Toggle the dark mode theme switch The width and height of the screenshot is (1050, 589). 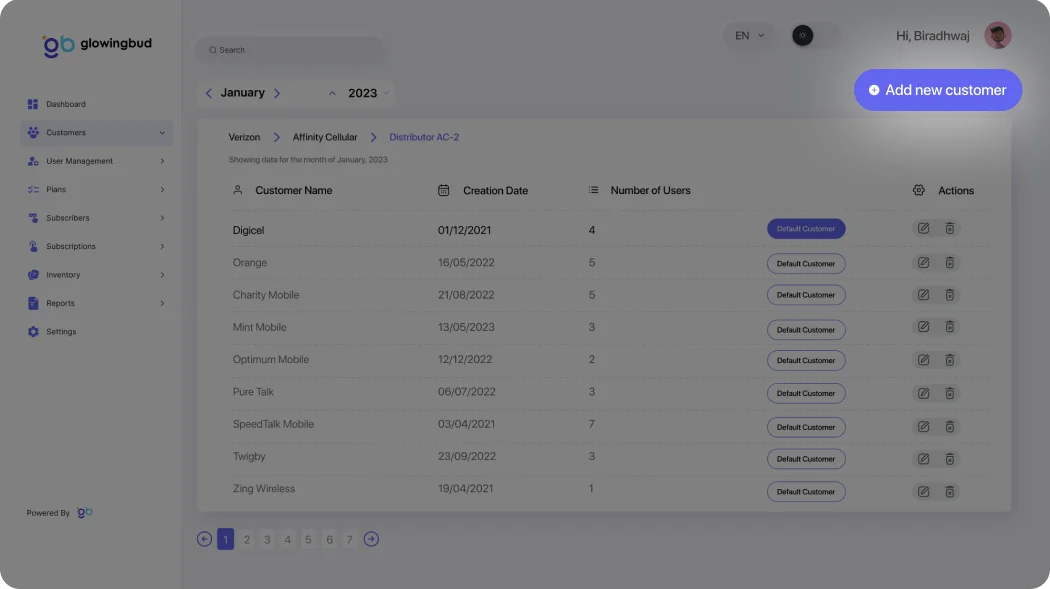point(814,36)
